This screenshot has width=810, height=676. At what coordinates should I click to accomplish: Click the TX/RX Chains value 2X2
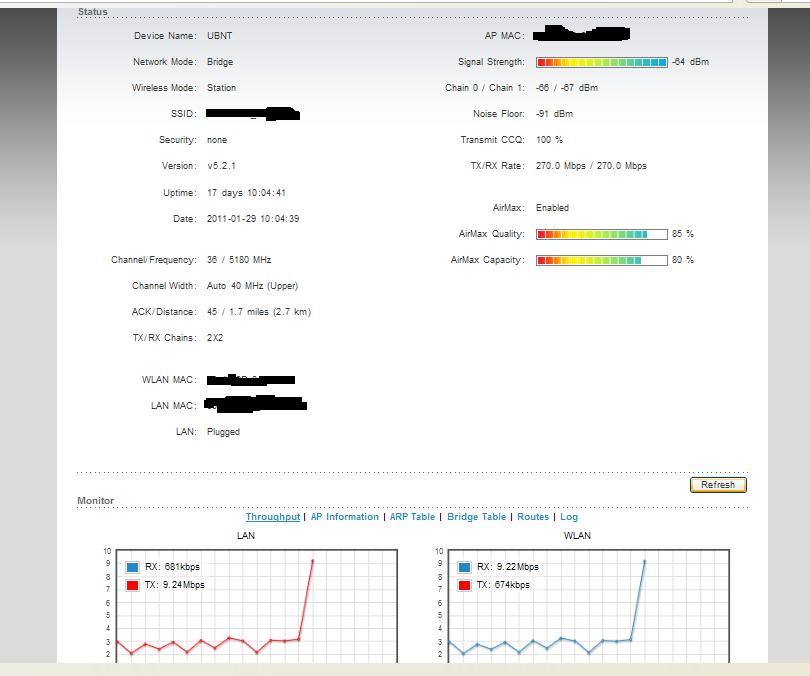pyautogui.click(x=215, y=338)
